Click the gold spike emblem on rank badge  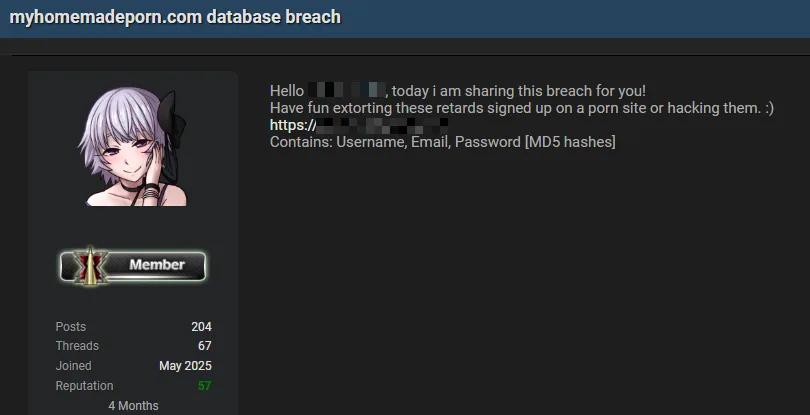[x=90, y=266]
